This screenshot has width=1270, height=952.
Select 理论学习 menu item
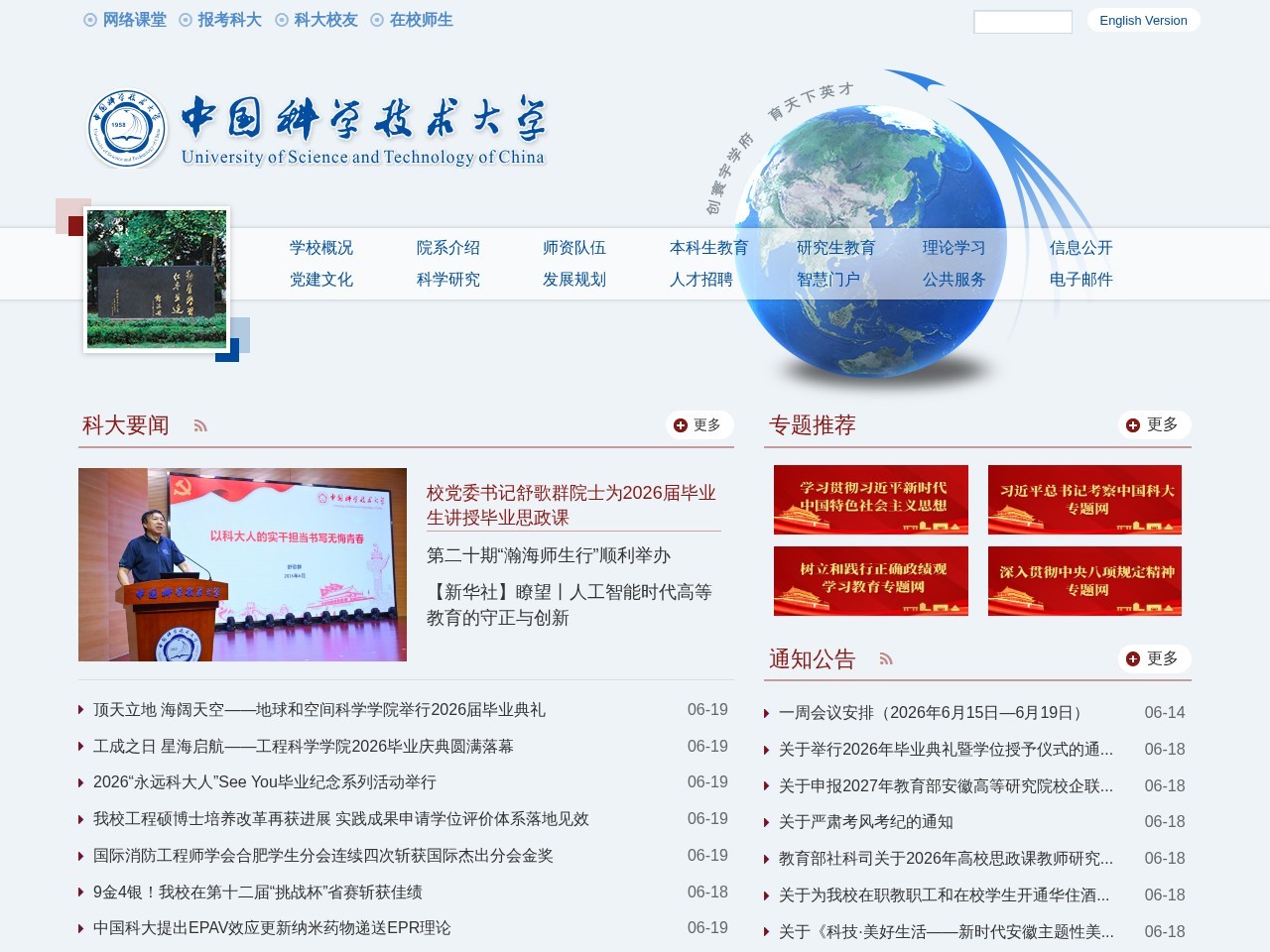pos(954,248)
